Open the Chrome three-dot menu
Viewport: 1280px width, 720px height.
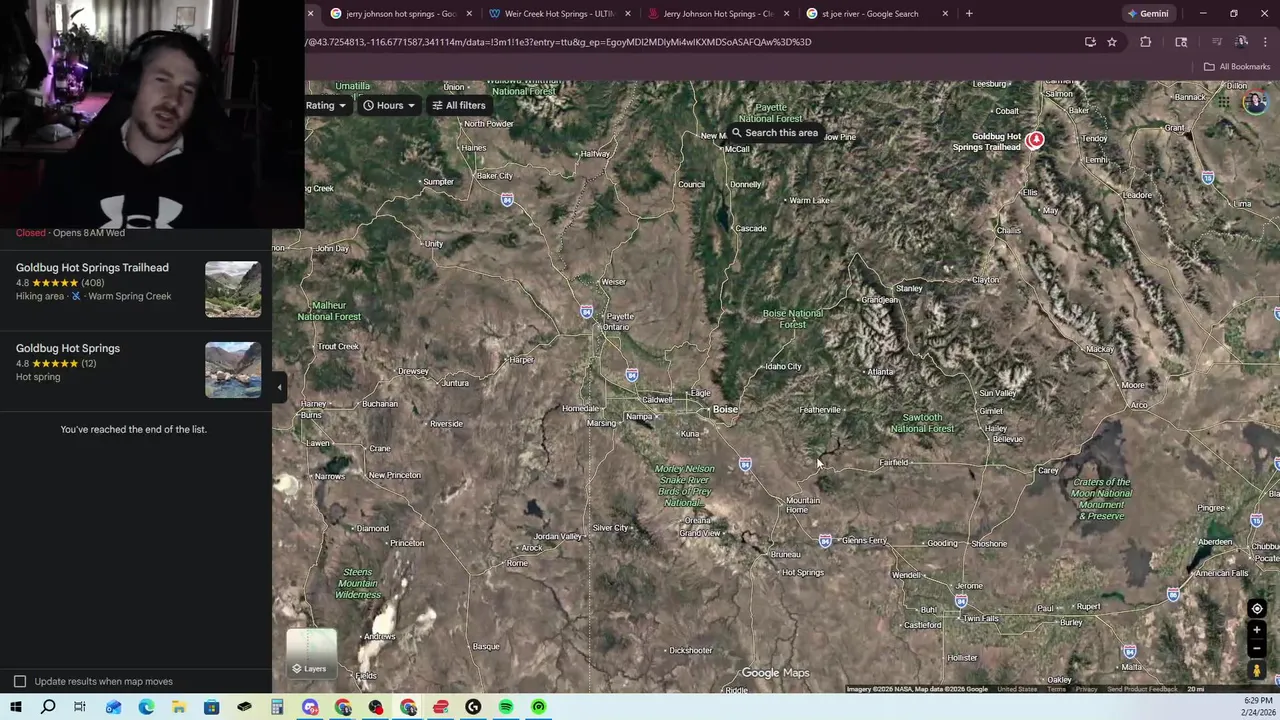1266,42
